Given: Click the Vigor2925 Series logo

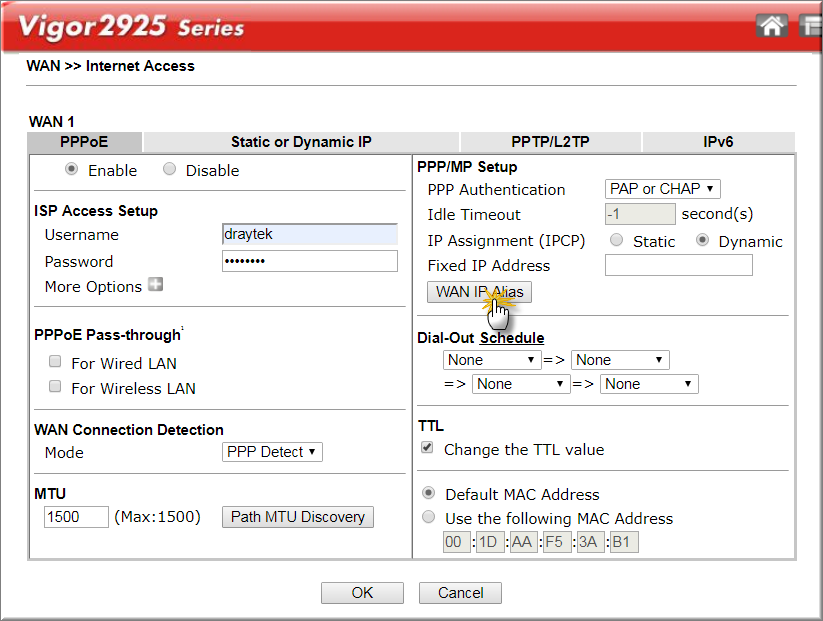Looking at the screenshot, I should [131, 26].
